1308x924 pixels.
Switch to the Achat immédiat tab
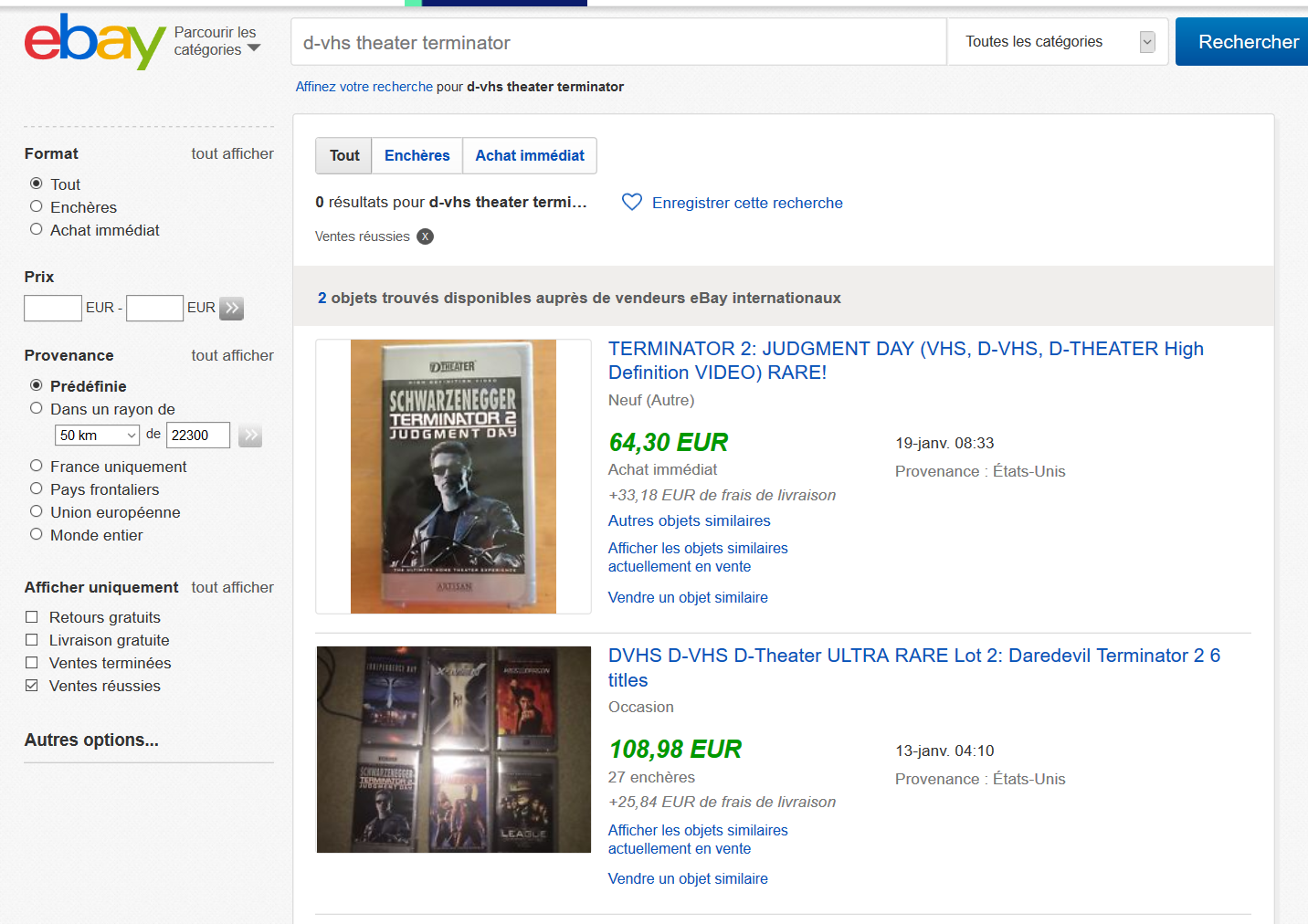[530, 155]
